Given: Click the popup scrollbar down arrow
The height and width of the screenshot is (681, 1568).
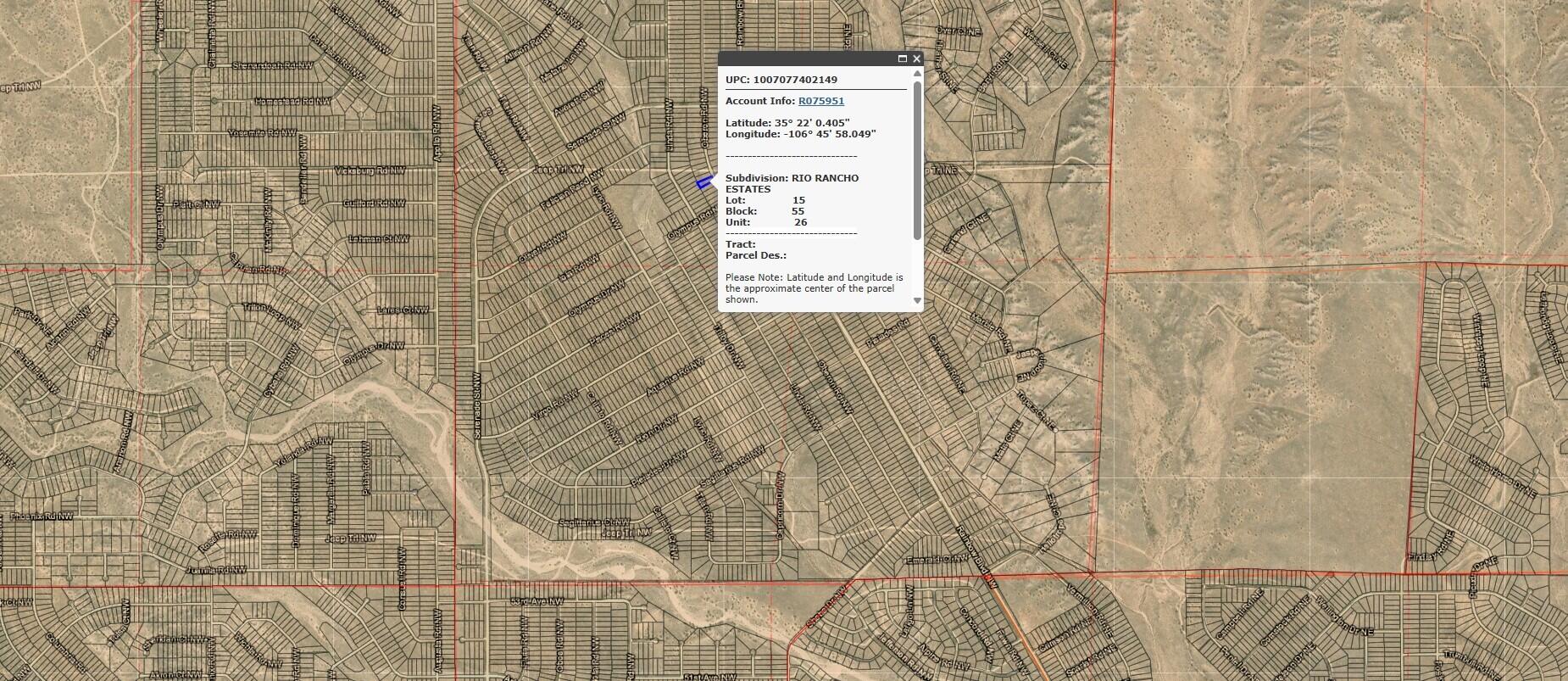Looking at the screenshot, I should [x=917, y=300].
